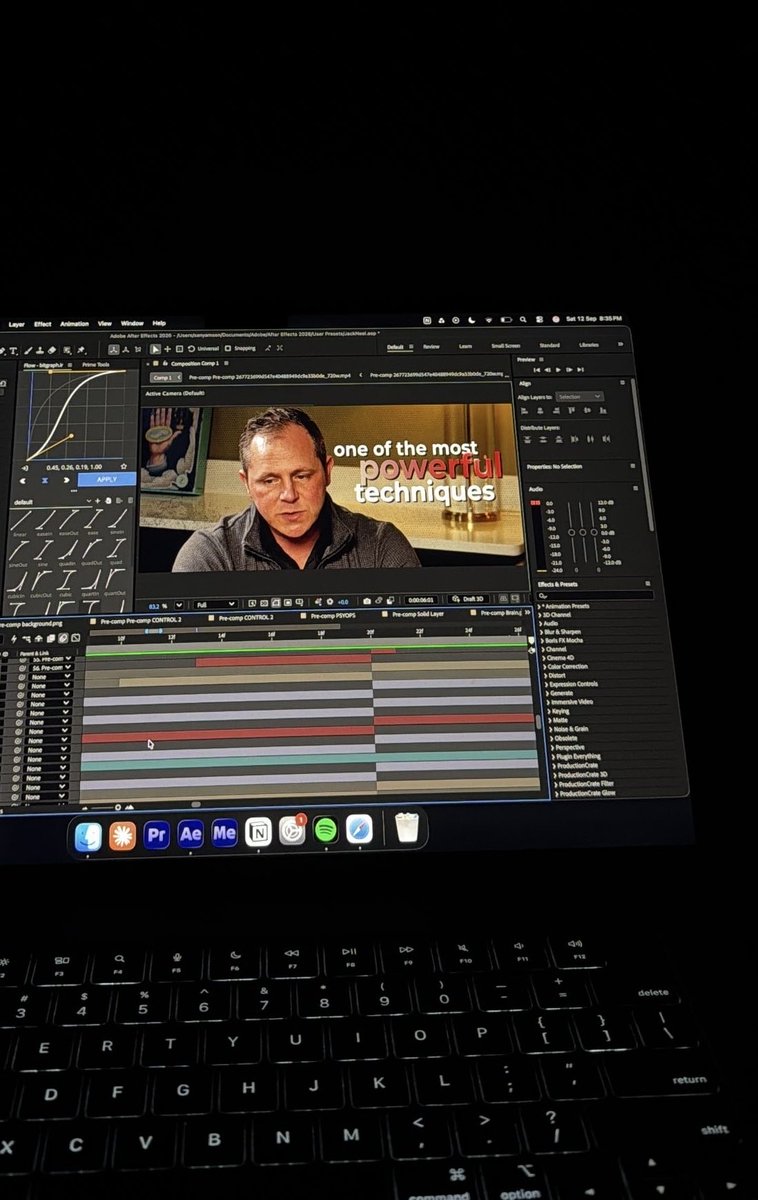Screen dimensions: 758x1200
Task: Delete preset with the Flow trash icon
Action: 130,501
